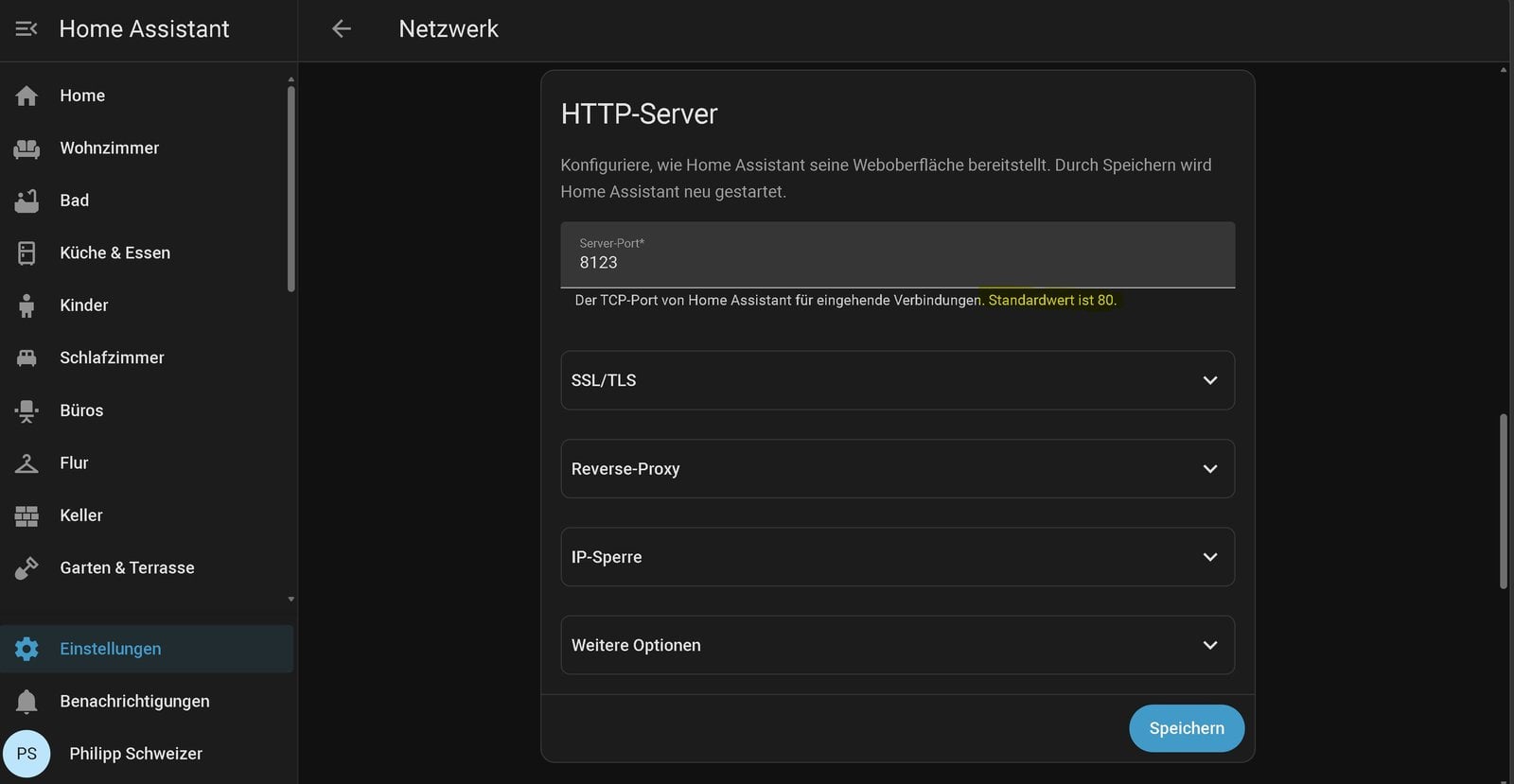Click the Benachrichtigungen bell icon

(26, 701)
